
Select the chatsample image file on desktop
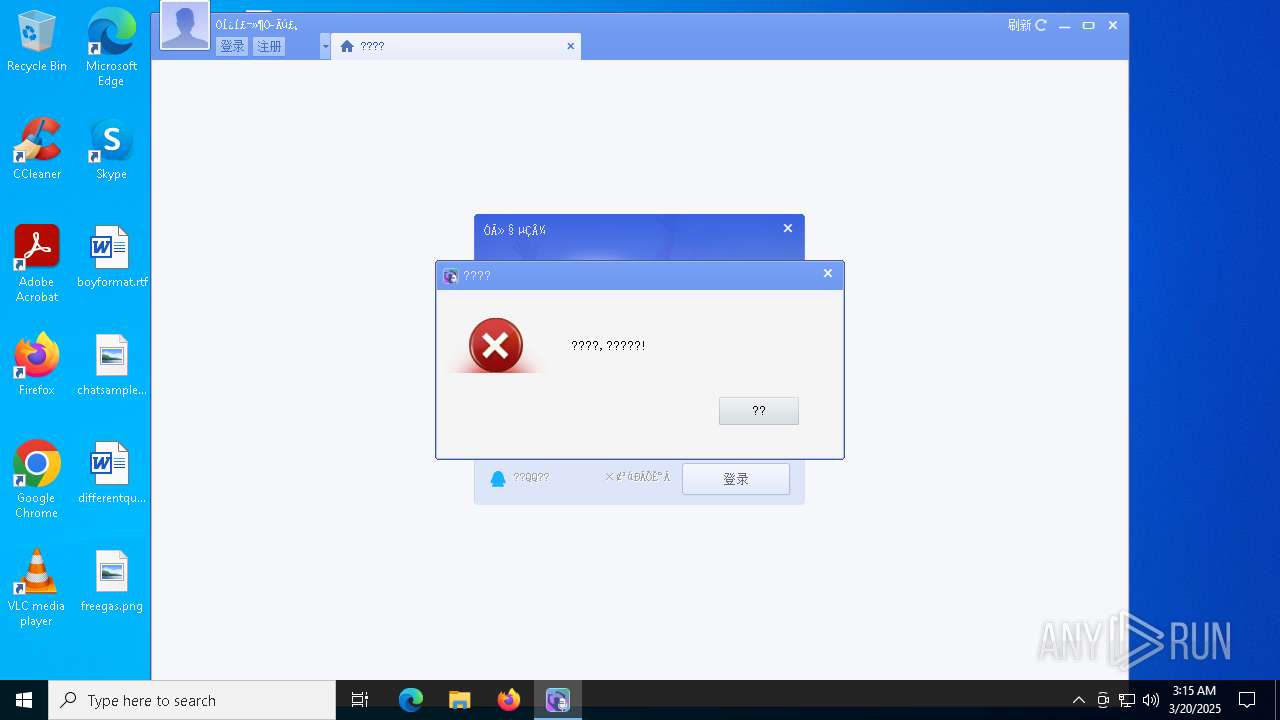(111, 365)
